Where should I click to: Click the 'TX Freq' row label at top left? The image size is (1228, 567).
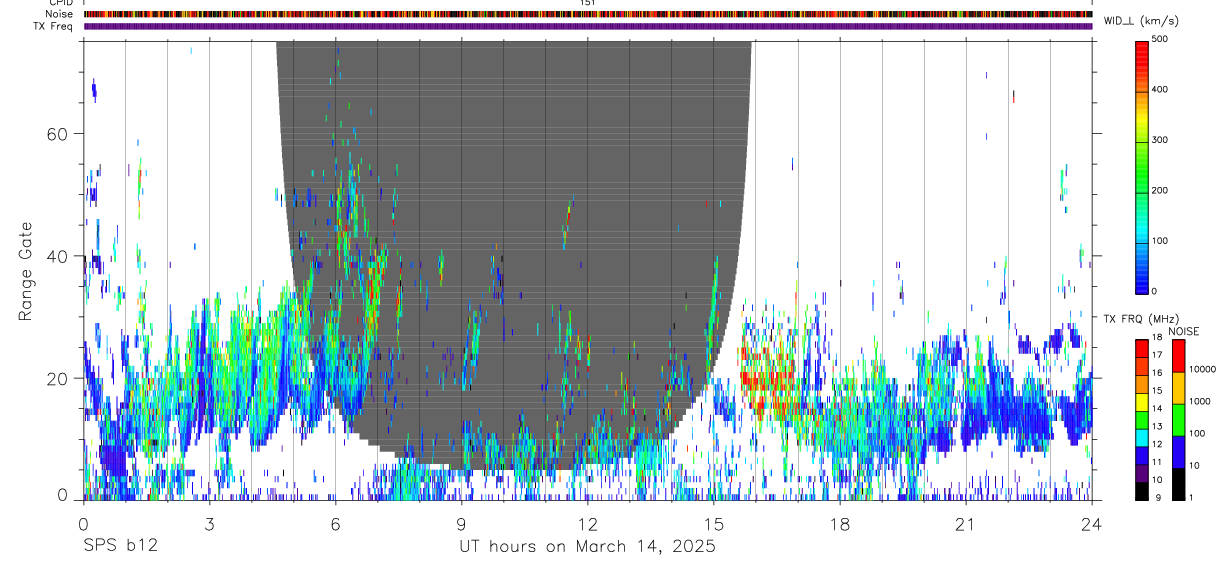coord(54,26)
